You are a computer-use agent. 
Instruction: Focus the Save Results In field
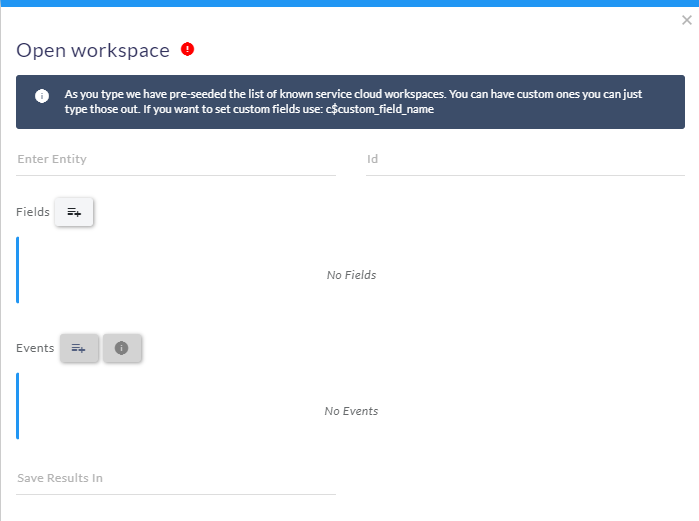point(176,479)
